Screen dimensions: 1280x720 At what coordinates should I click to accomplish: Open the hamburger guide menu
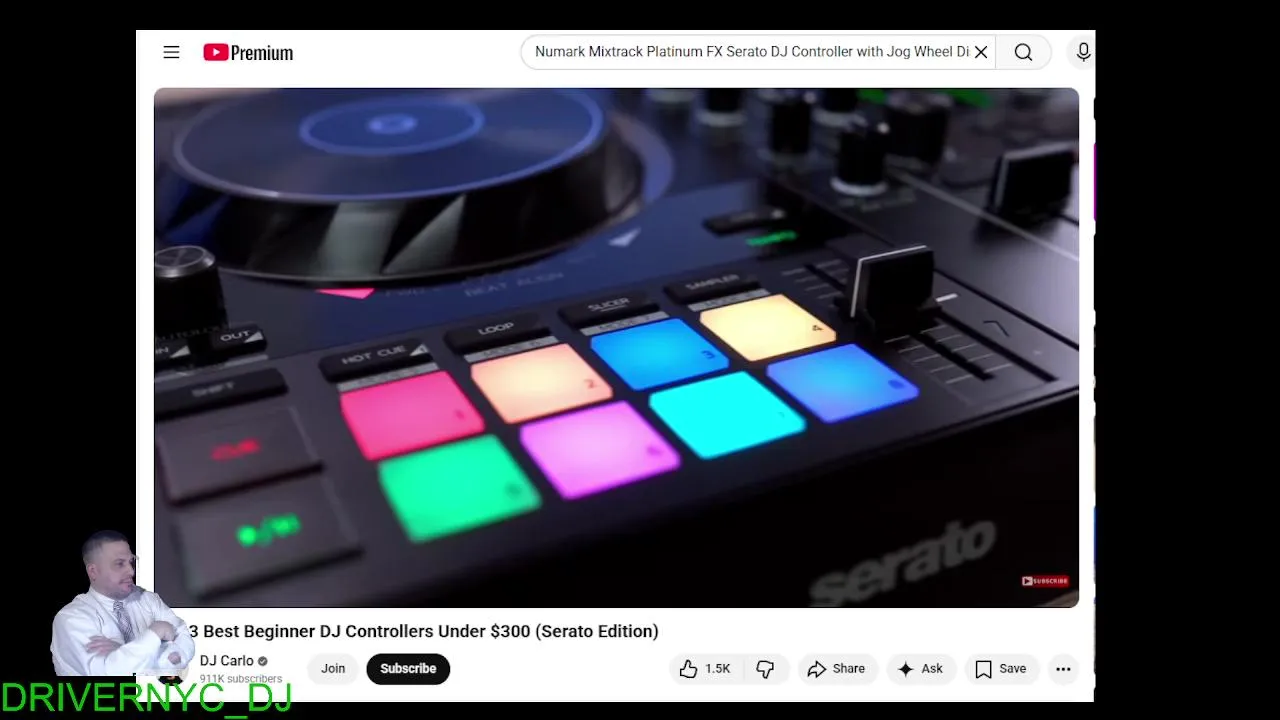pyautogui.click(x=171, y=52)
